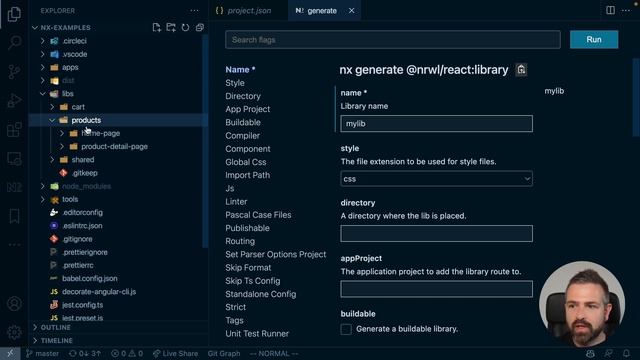Screen dimensions: 640x360
Task: Start Live Share session
Action: tap(175, 353)
